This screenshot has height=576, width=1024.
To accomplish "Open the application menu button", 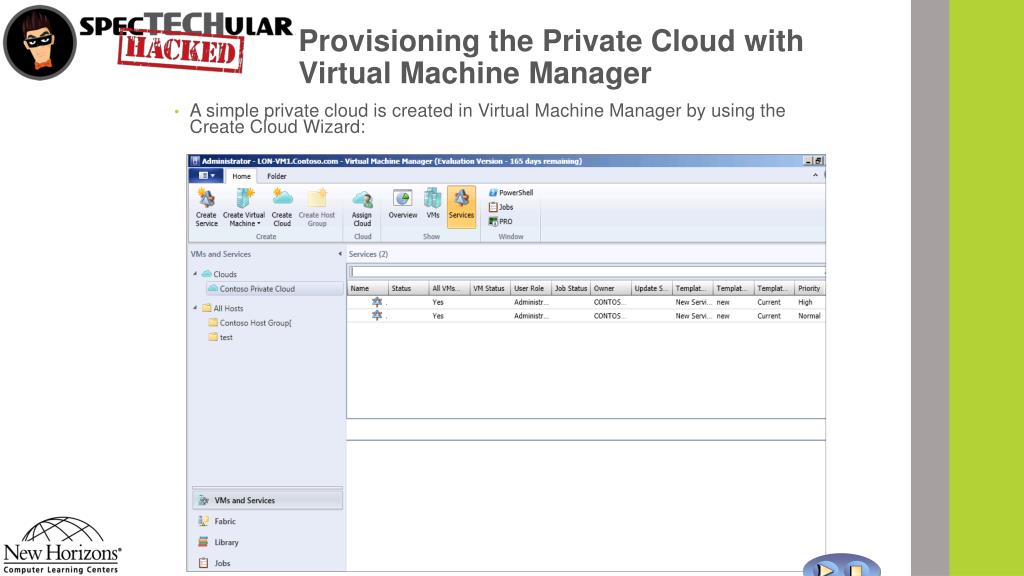I will (206, 176).
